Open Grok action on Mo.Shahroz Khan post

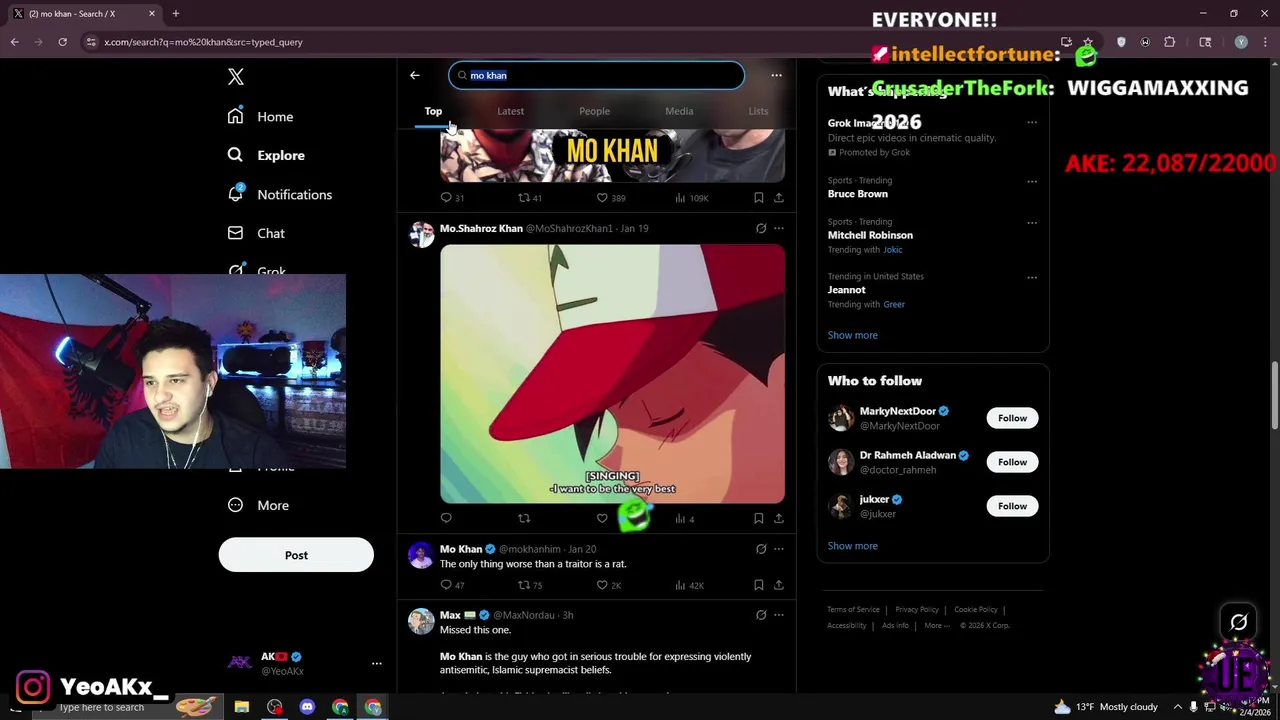tap(761, 228)
